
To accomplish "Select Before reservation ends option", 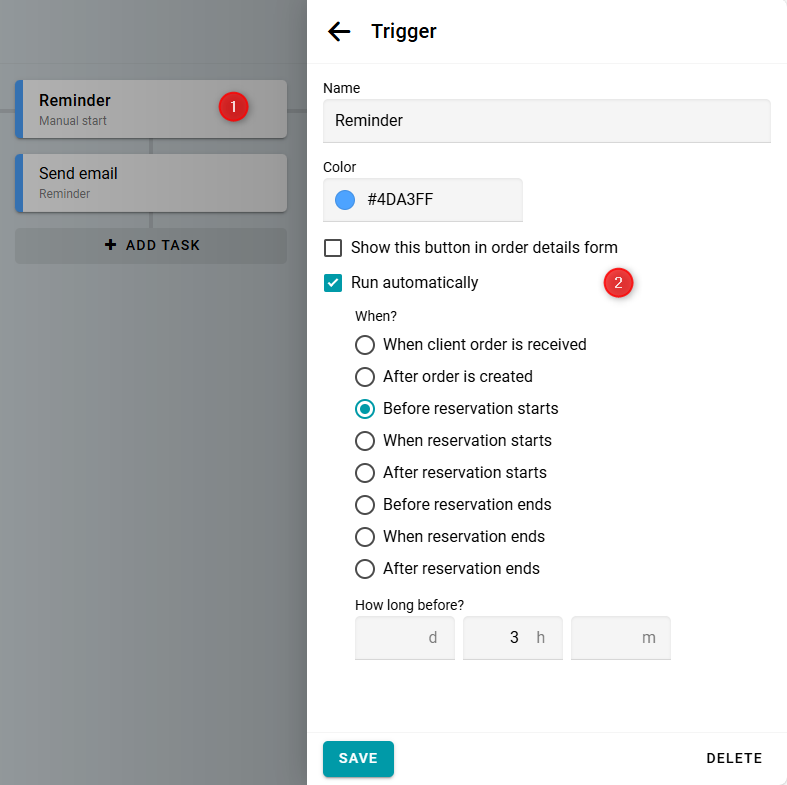I will tap(365, 505).
